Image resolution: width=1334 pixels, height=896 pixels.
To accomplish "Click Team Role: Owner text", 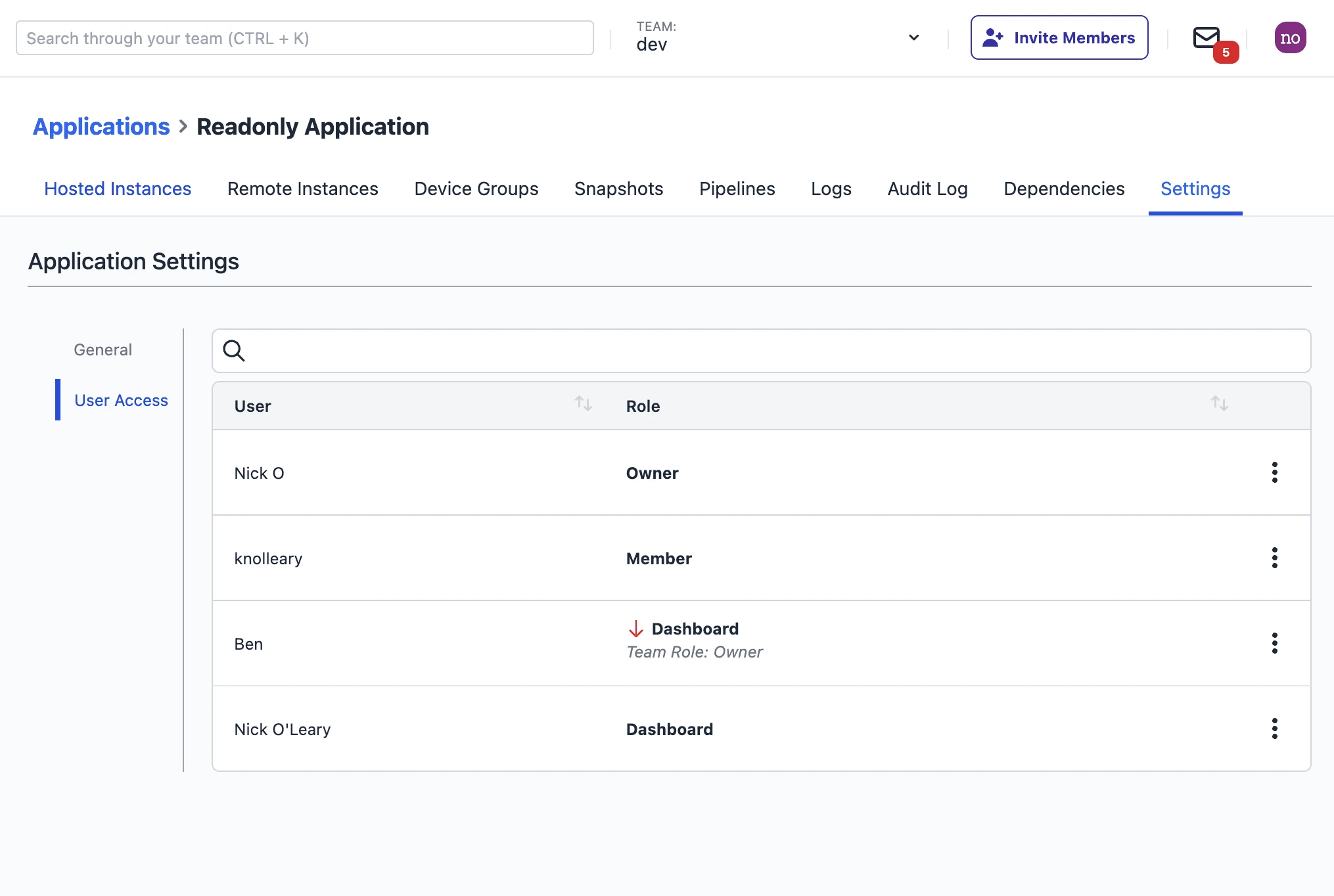I will 695,652.
